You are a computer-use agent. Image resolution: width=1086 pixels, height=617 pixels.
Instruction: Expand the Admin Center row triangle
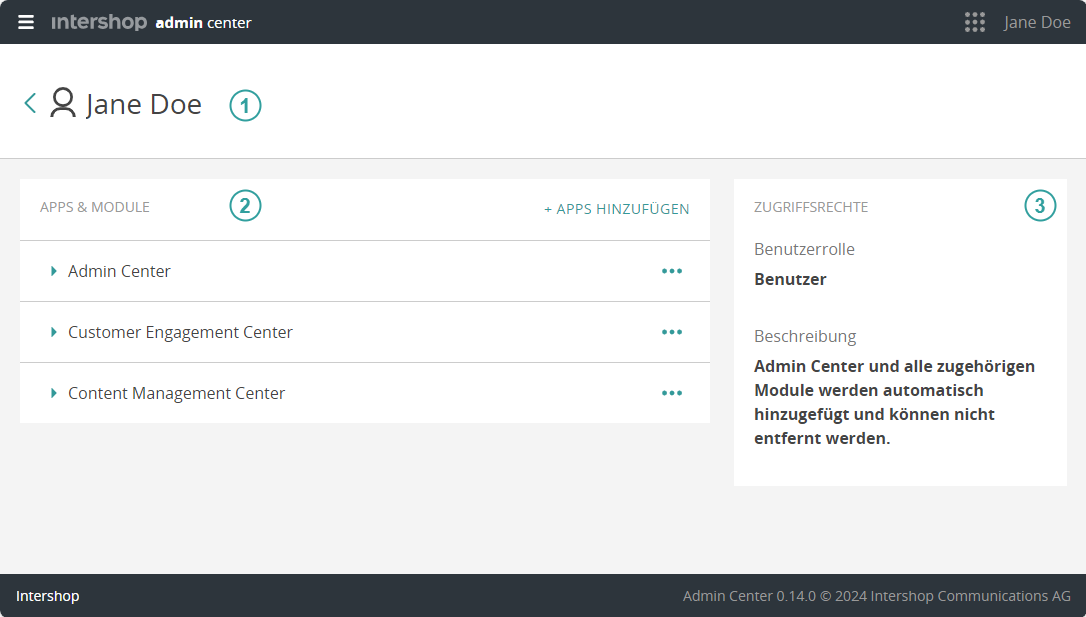(54, 271)
